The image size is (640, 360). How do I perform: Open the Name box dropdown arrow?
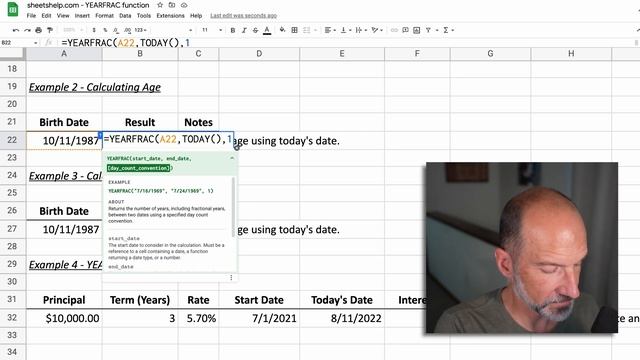[x=36, y=42]
